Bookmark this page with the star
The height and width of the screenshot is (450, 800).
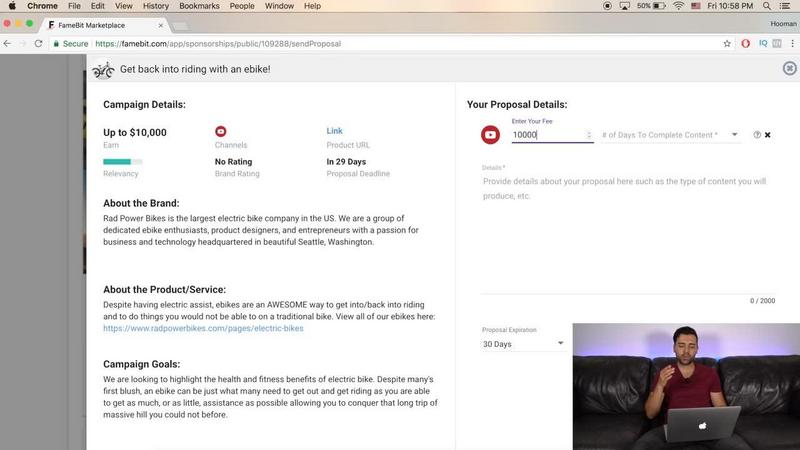(x=727, y=44)
